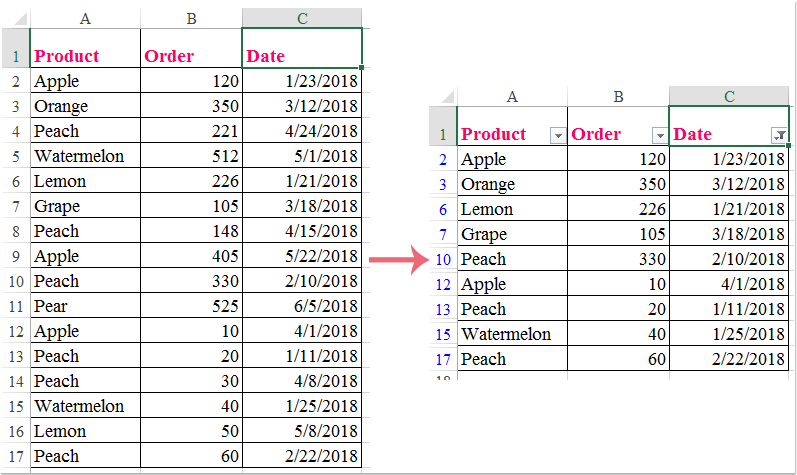Select the order cell containing 405
Screen dimensions: 797x475
[x=190, y=256]
